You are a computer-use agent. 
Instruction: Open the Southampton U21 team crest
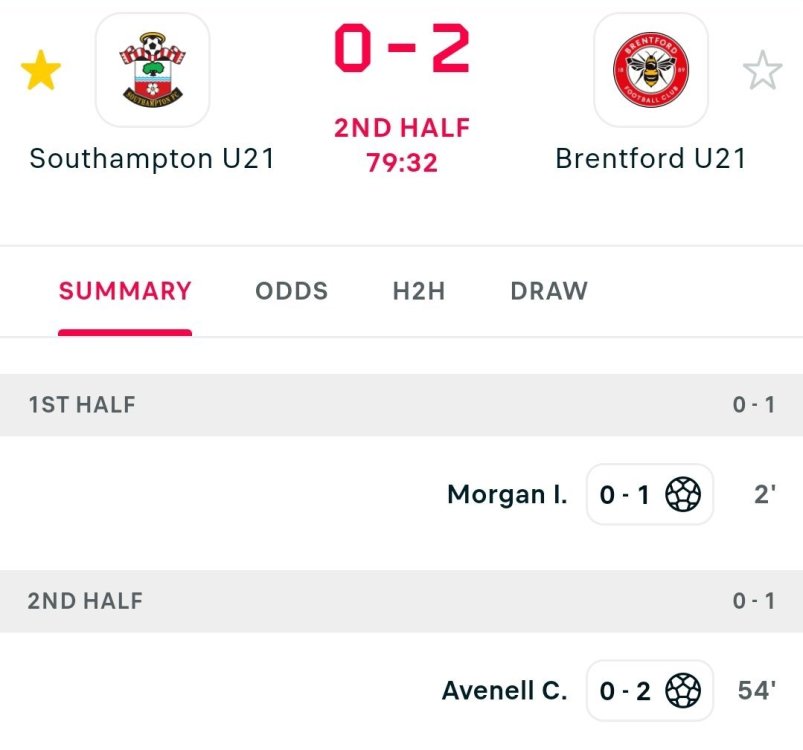(x=152, y=70)
